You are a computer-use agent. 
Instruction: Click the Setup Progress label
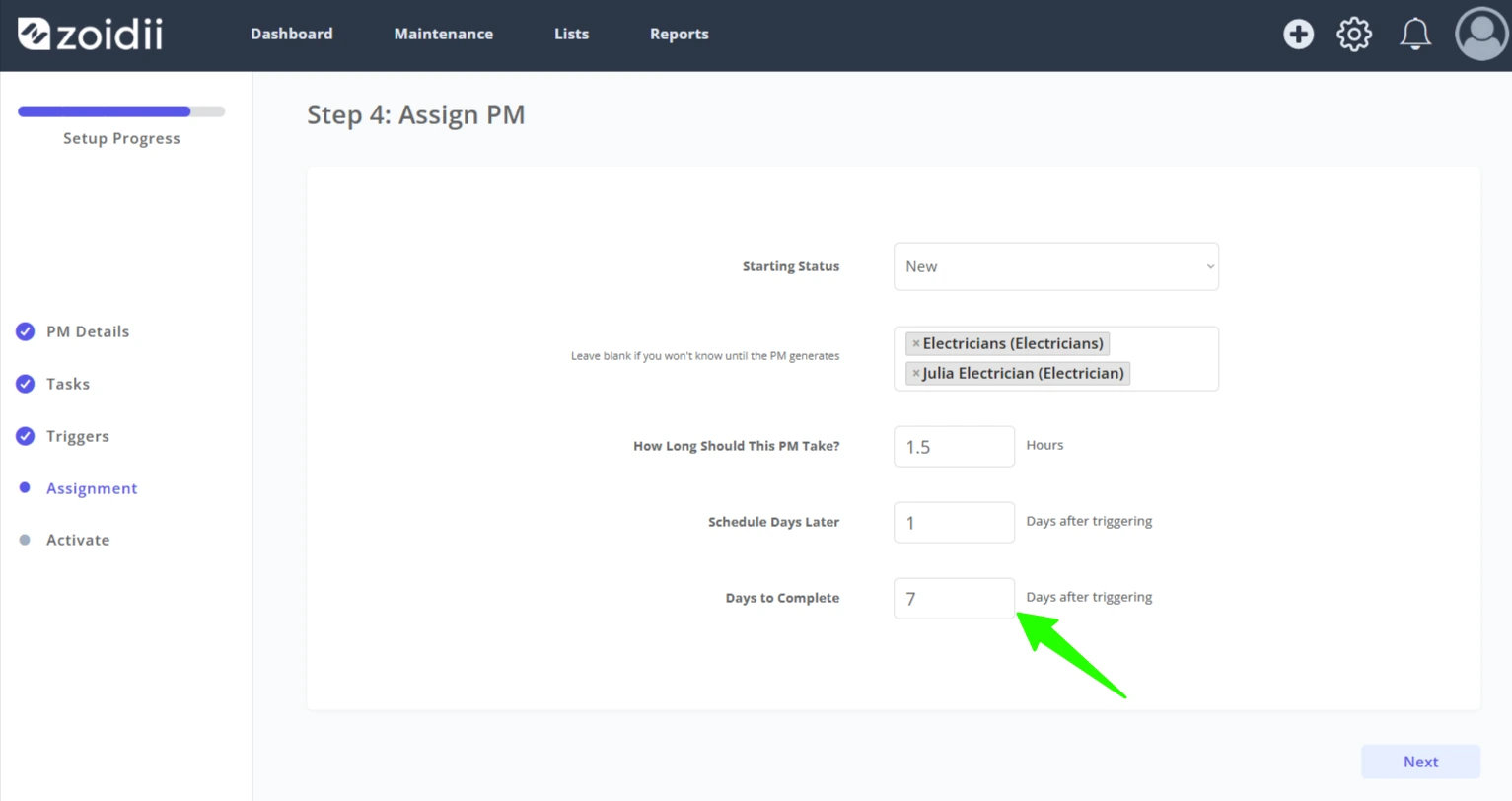pyautogui.click(x=121, y=138)
